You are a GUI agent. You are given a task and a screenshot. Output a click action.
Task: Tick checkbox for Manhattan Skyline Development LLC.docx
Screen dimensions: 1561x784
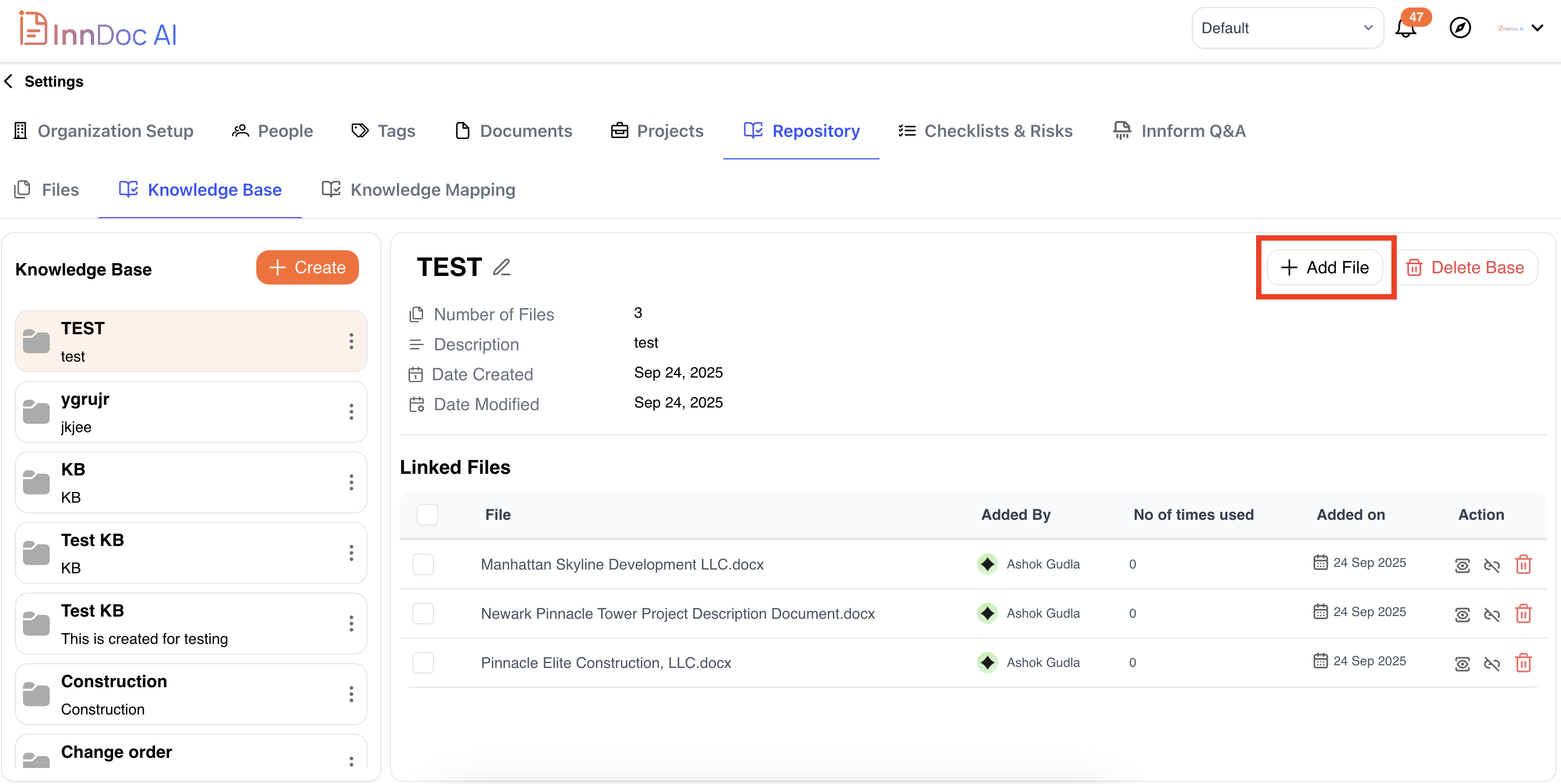tap(423, 564)
